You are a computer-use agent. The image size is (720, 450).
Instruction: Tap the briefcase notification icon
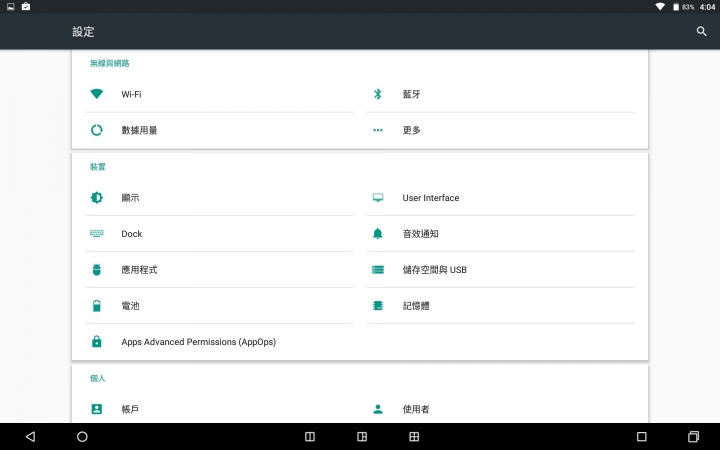(26, 6)
